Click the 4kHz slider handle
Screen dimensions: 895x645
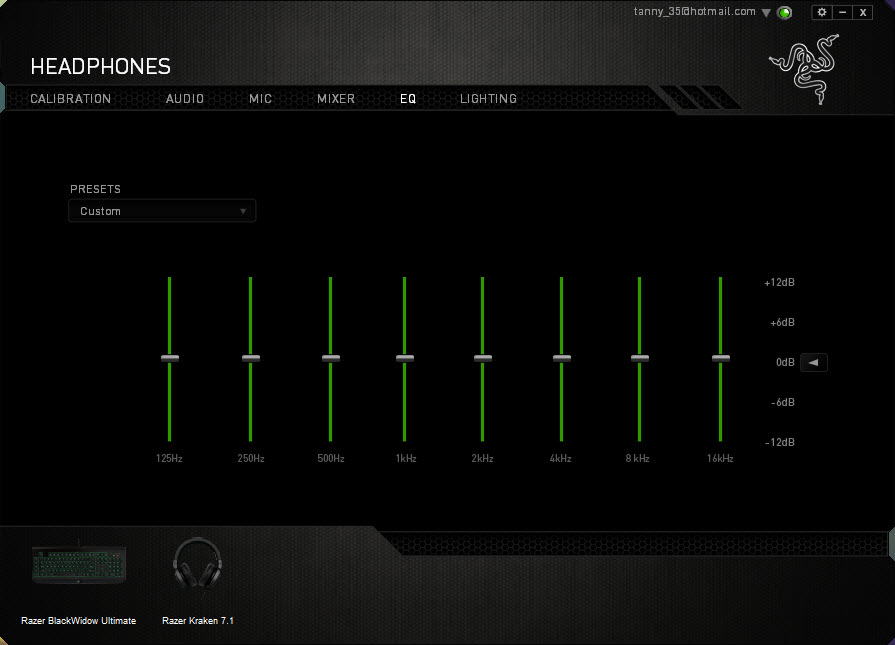click(562, 358)
